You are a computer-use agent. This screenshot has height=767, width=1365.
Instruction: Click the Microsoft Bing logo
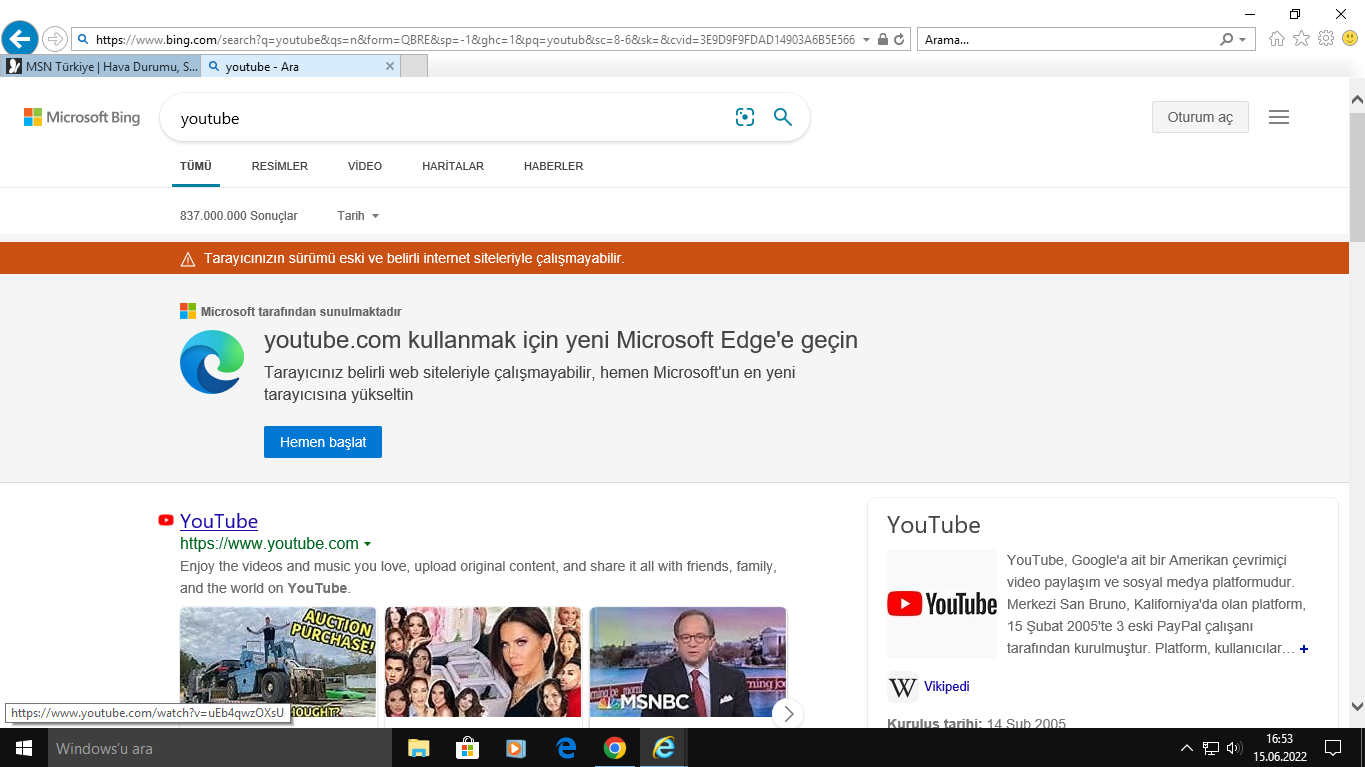click(x=82, y=118)
